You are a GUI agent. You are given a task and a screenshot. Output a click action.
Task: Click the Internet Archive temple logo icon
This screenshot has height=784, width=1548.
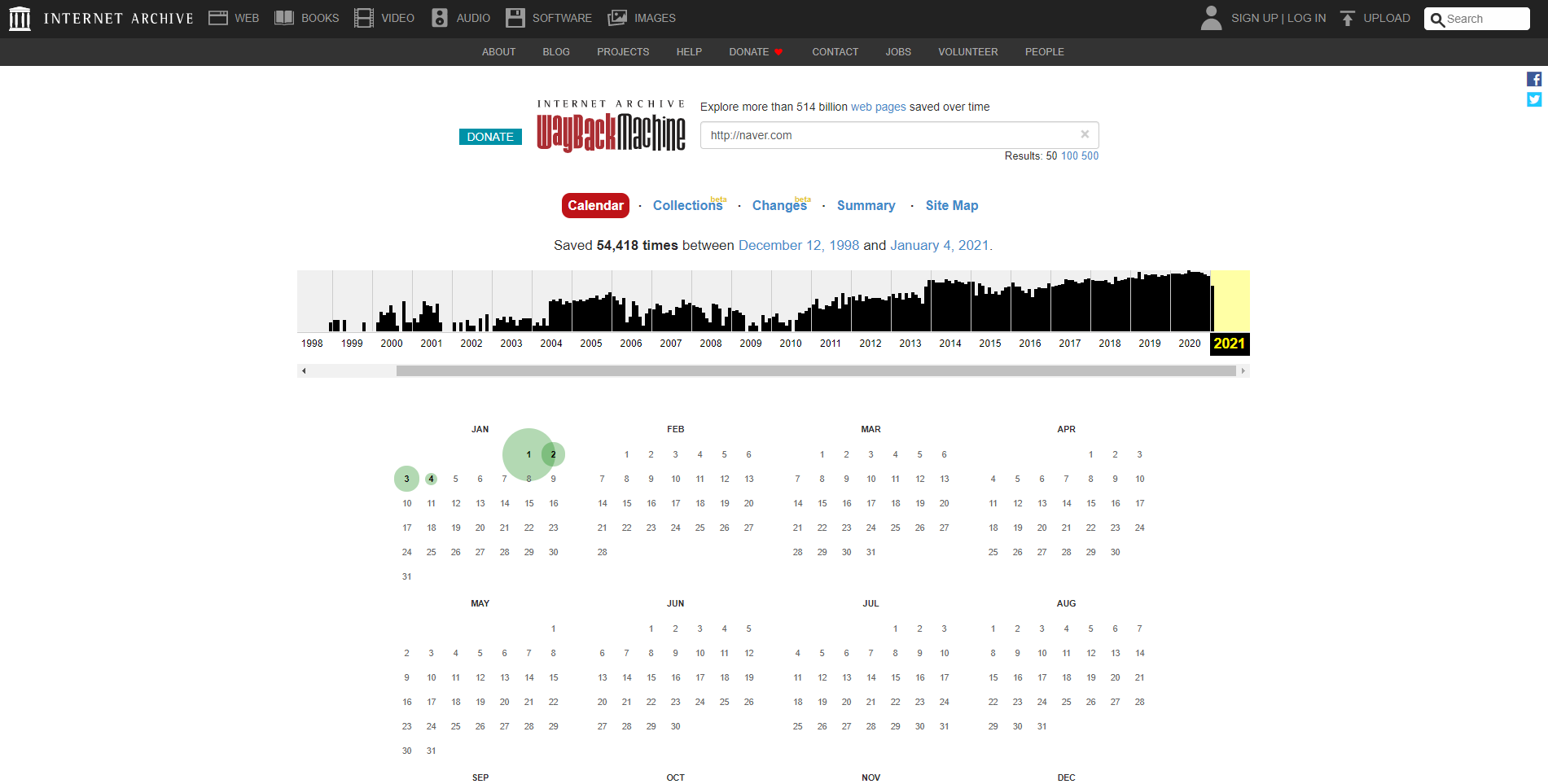click(x=20, y=18)
